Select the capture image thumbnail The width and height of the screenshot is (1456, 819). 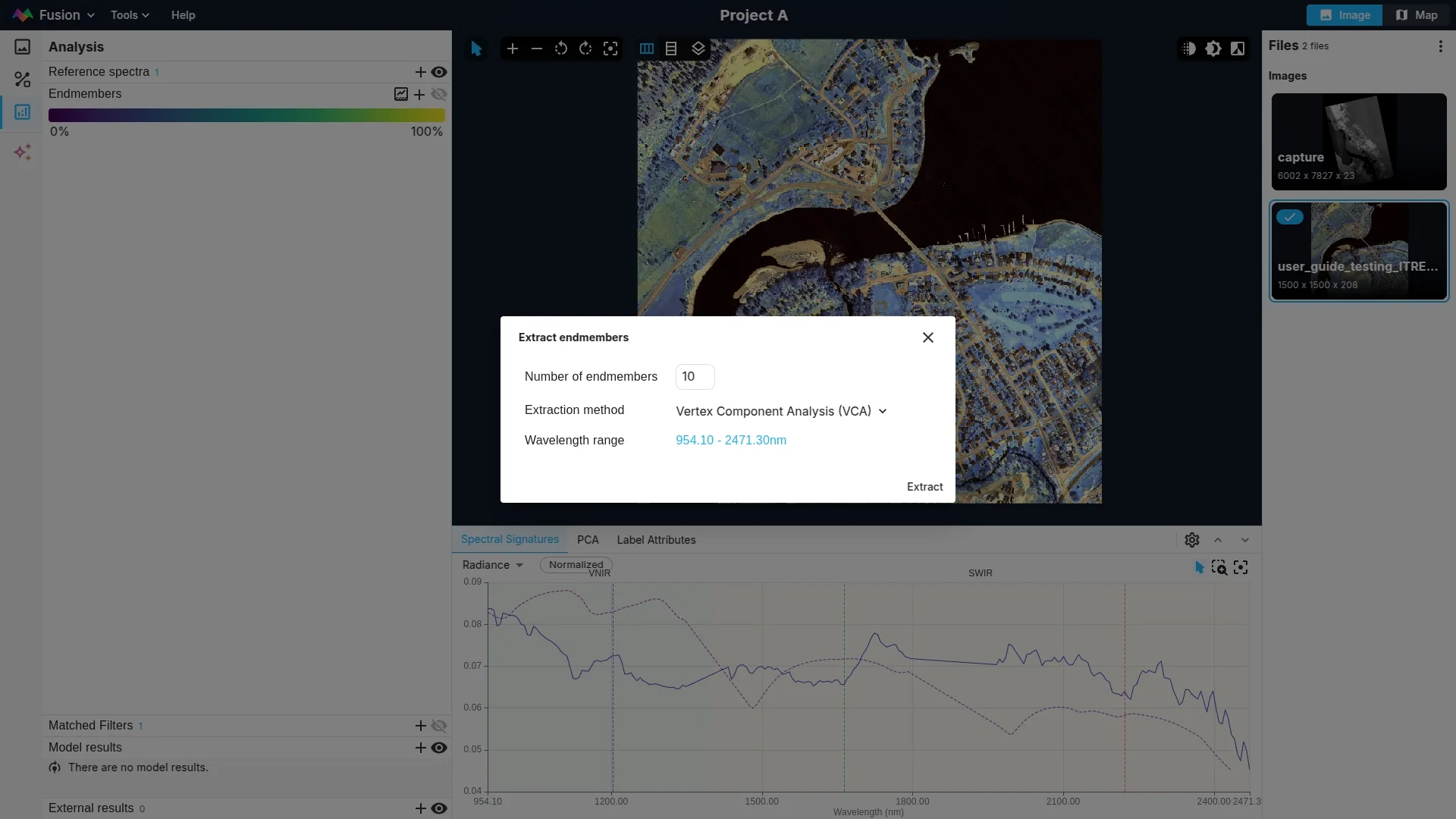tap(1359, 142)
